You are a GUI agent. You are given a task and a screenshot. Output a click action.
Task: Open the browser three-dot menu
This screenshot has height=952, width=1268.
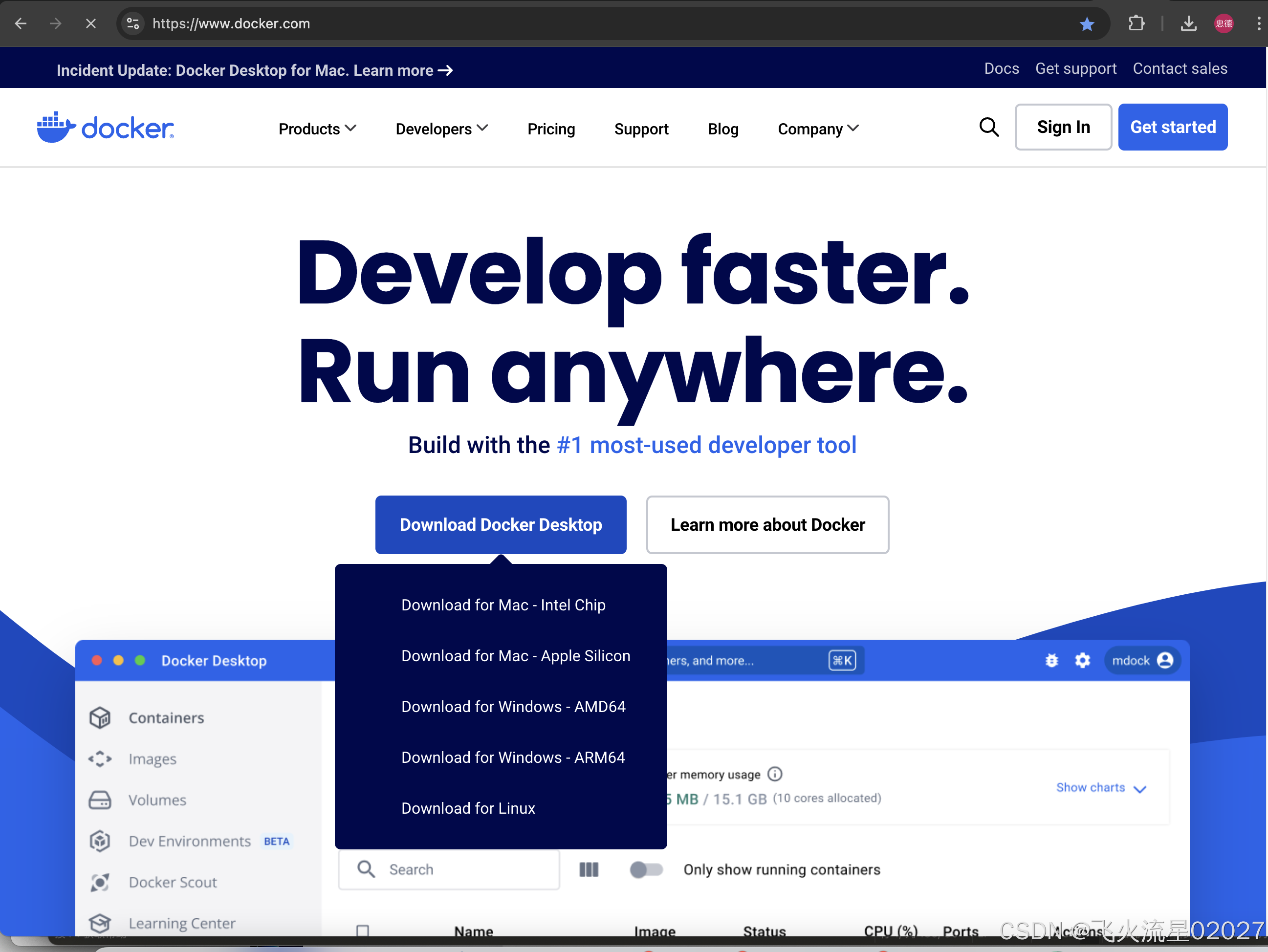(1258, 23)
